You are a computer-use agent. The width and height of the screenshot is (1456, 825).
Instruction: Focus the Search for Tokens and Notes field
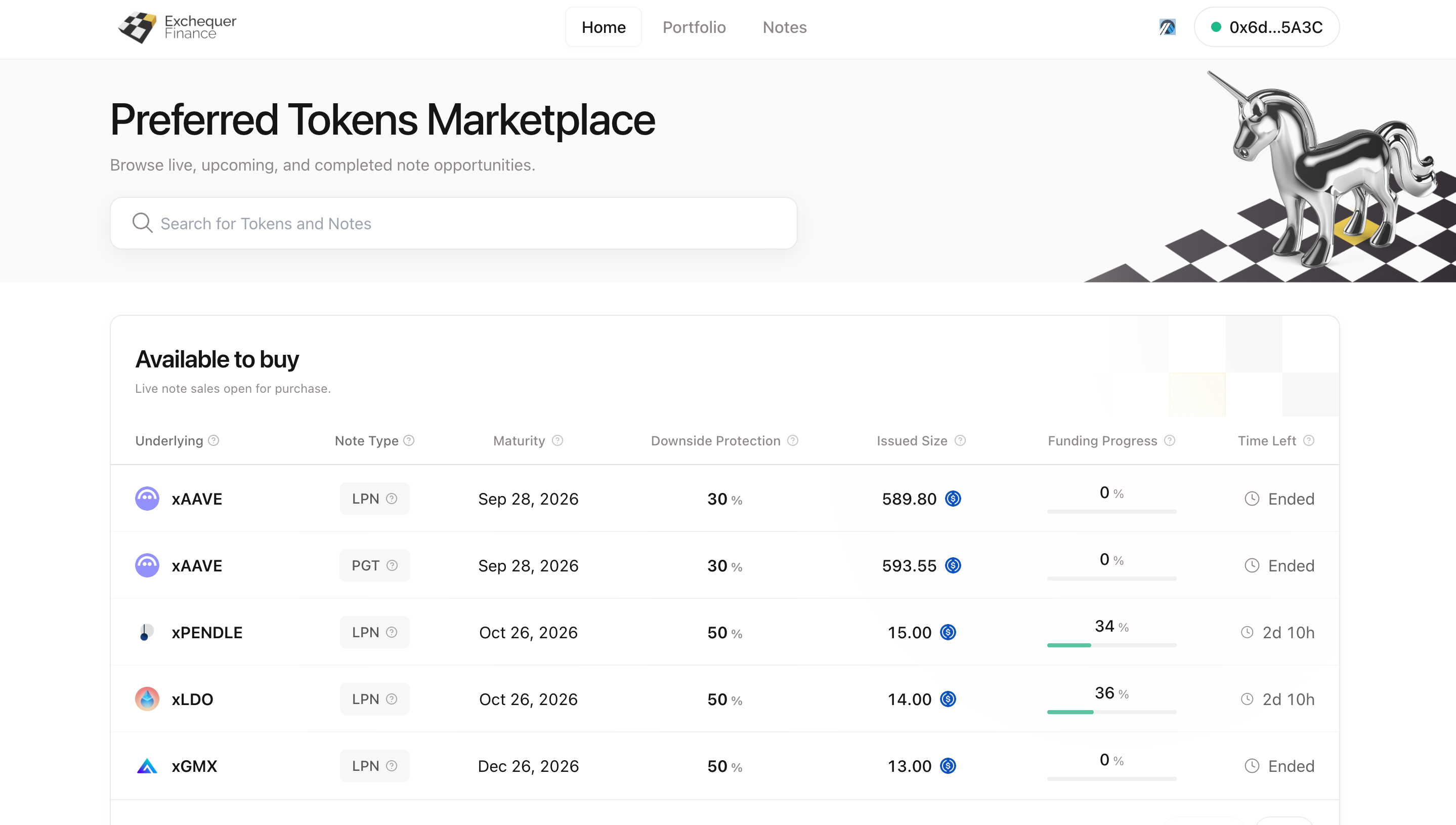pyautogui.click(x=454, y=223)
